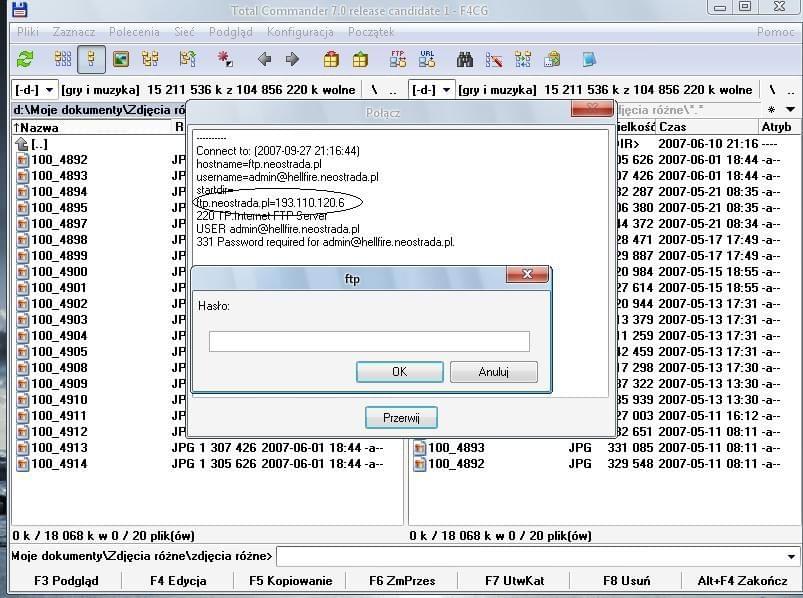The height and width of the screenshot is (598, 803).
Task: Click the file icon of right panel 100_4892
Action: (419, 464)
